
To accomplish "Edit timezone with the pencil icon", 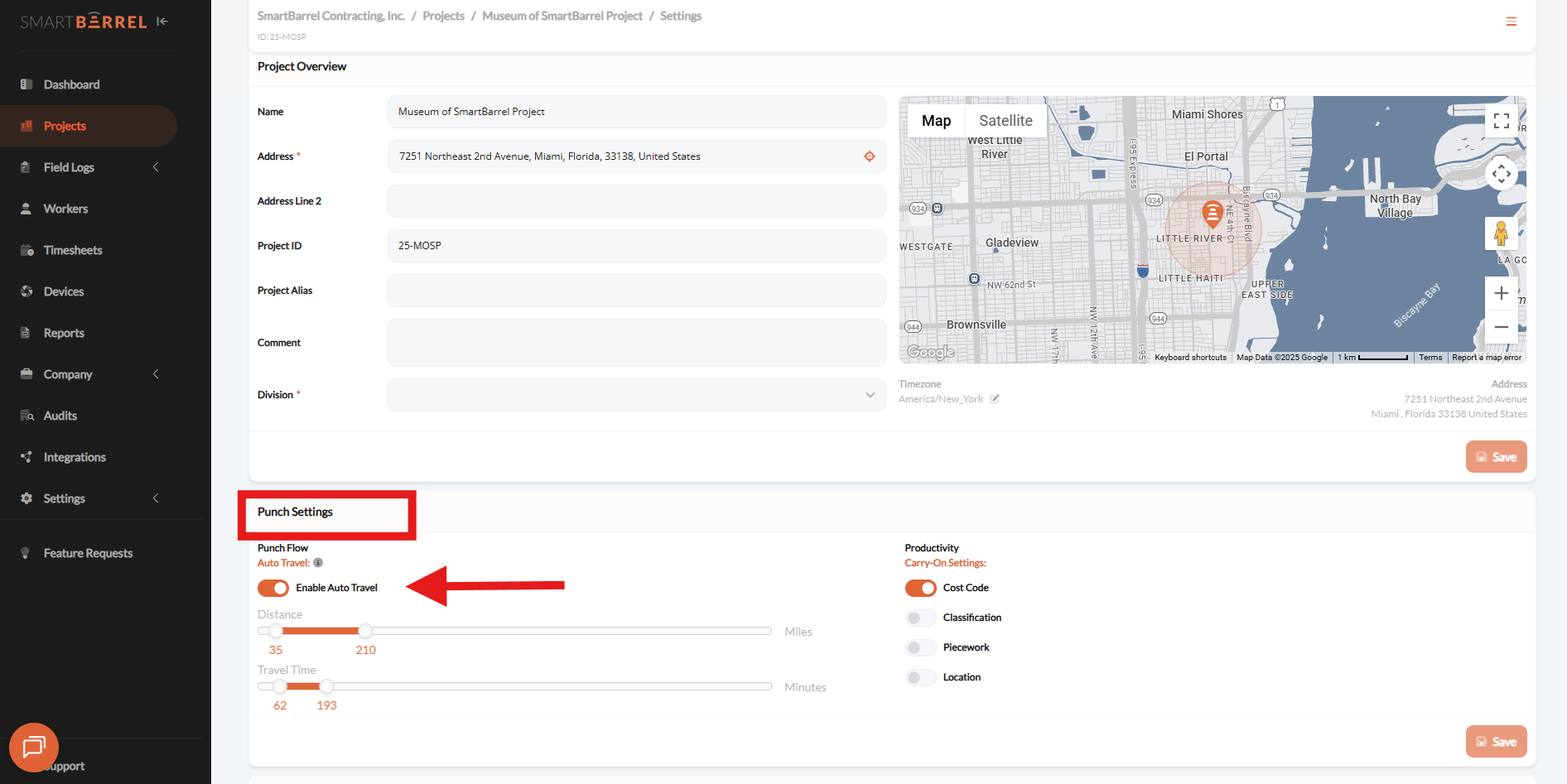I will pos(995,399).
